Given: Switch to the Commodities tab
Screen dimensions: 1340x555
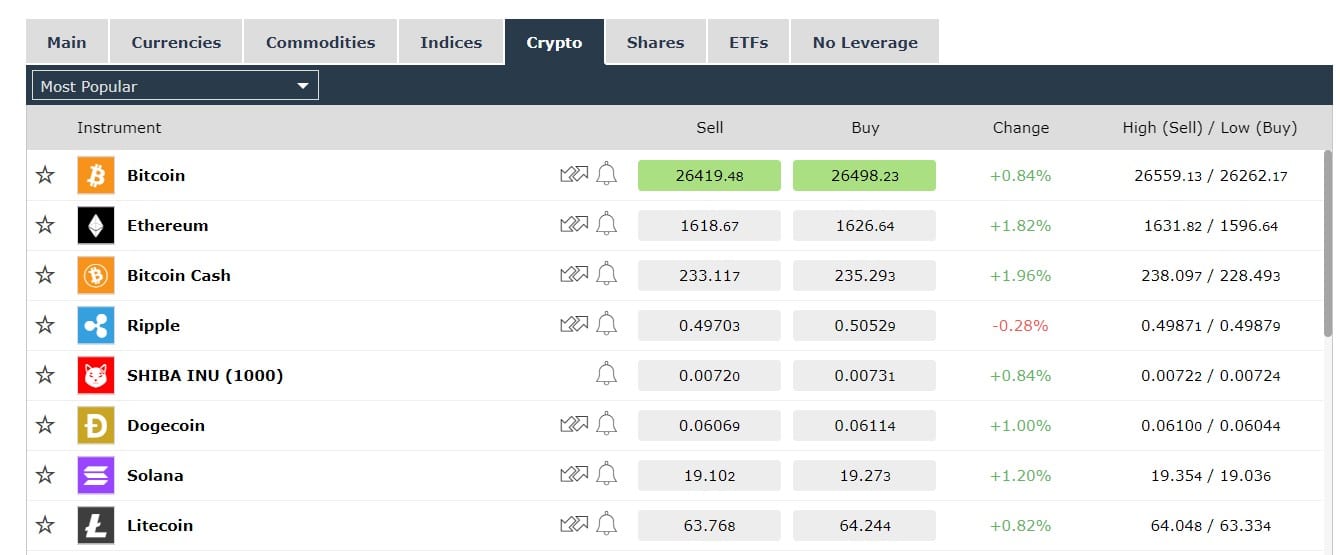Looking at the screenshot, I should (x=320, y=42).
